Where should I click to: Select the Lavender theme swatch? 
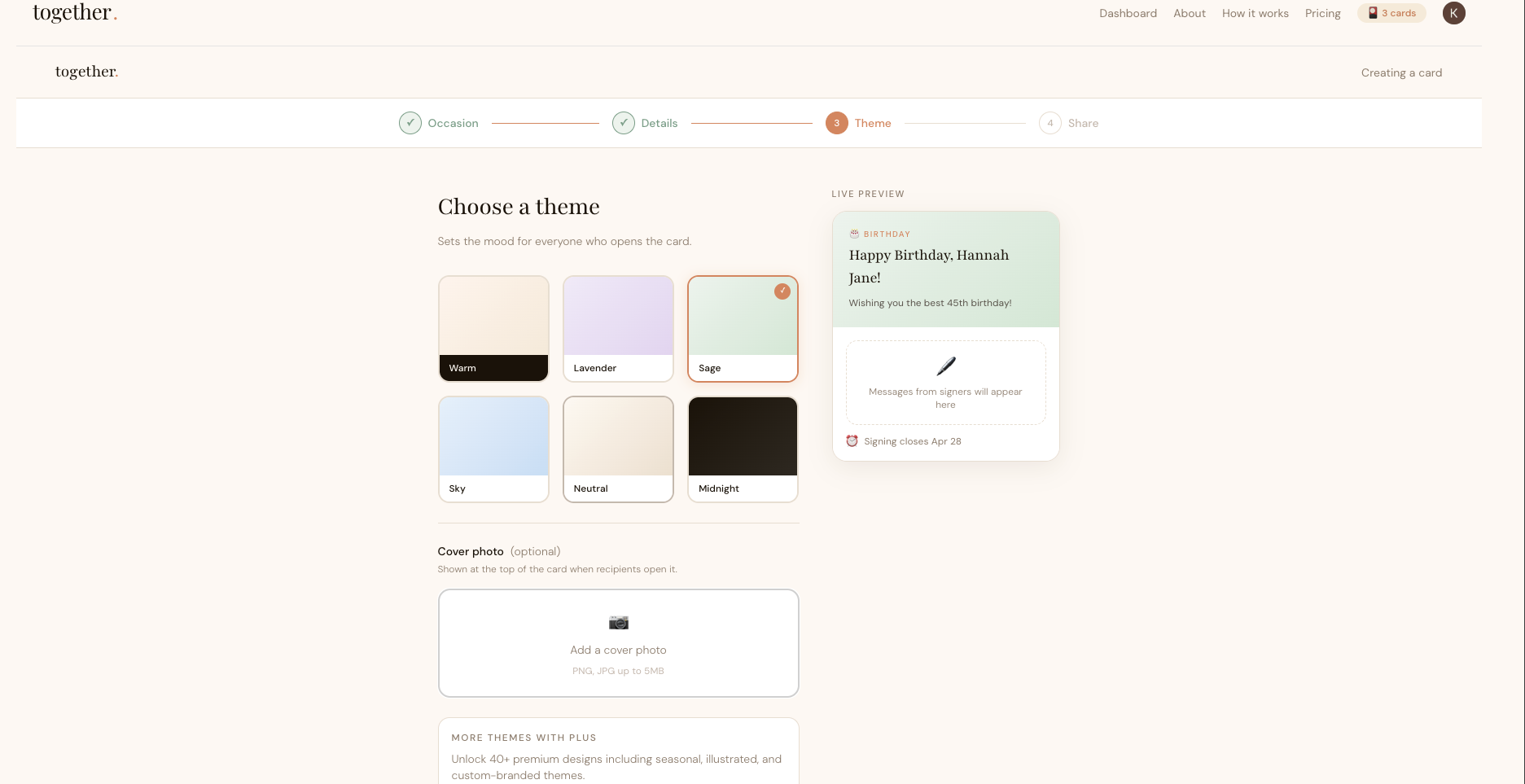618,328
